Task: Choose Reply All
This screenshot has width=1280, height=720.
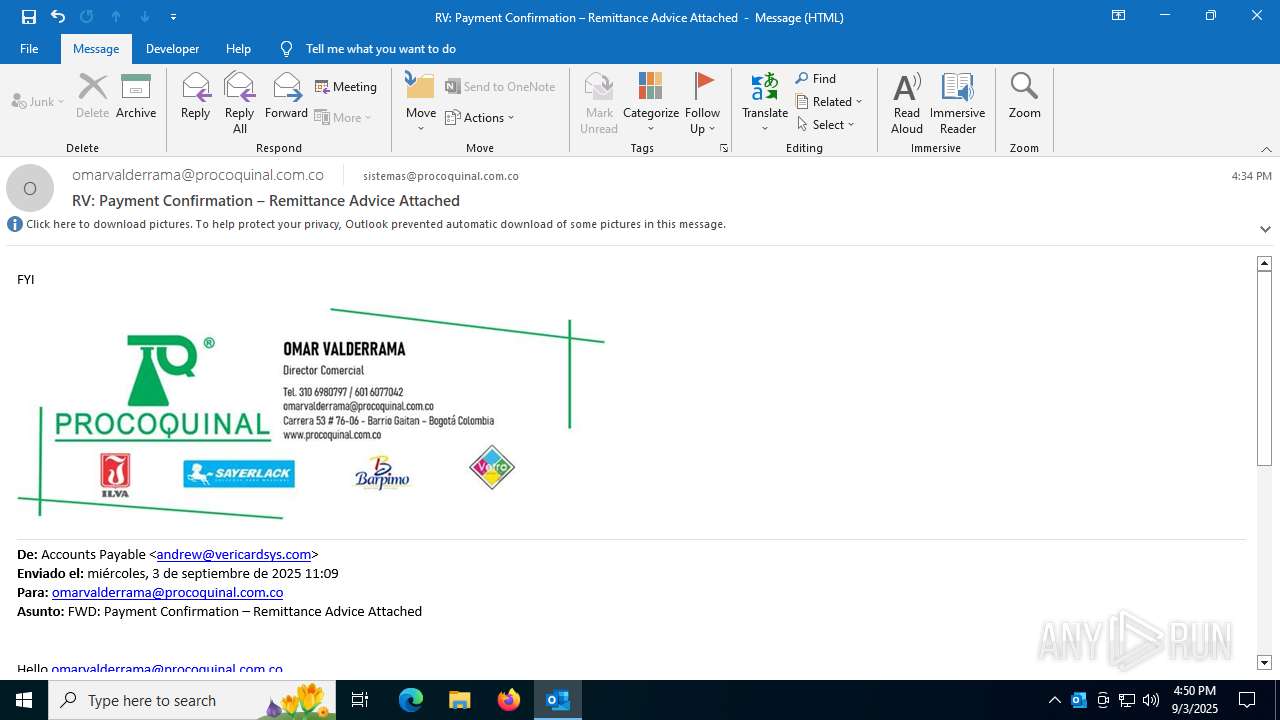Action: coord(240,103)
